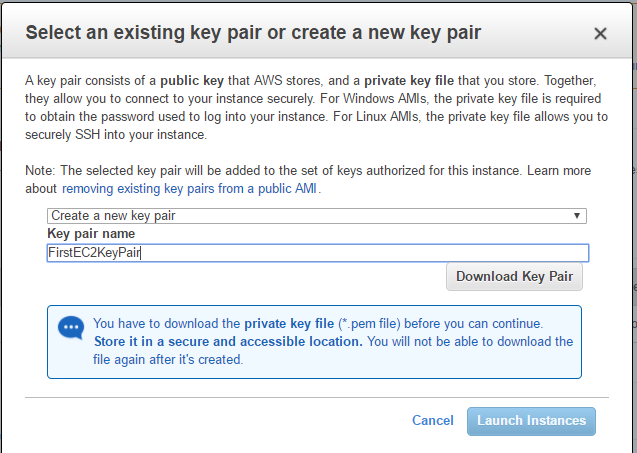Click the Launch Instances button

(531, 421)
